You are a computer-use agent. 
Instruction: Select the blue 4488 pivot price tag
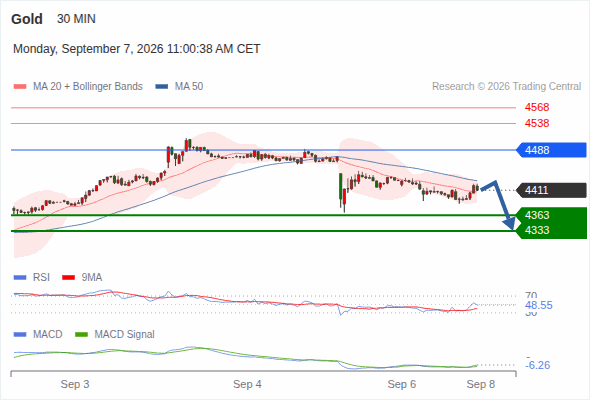tap(551, 150)
